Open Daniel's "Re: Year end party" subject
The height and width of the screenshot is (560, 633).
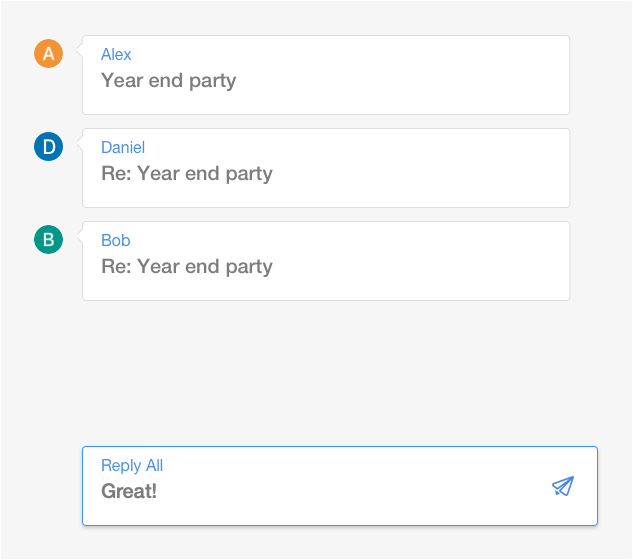coord(187,174)
